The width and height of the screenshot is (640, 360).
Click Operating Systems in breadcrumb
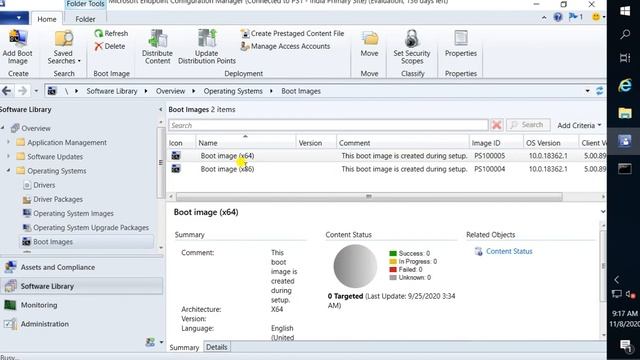pos(233,91)
